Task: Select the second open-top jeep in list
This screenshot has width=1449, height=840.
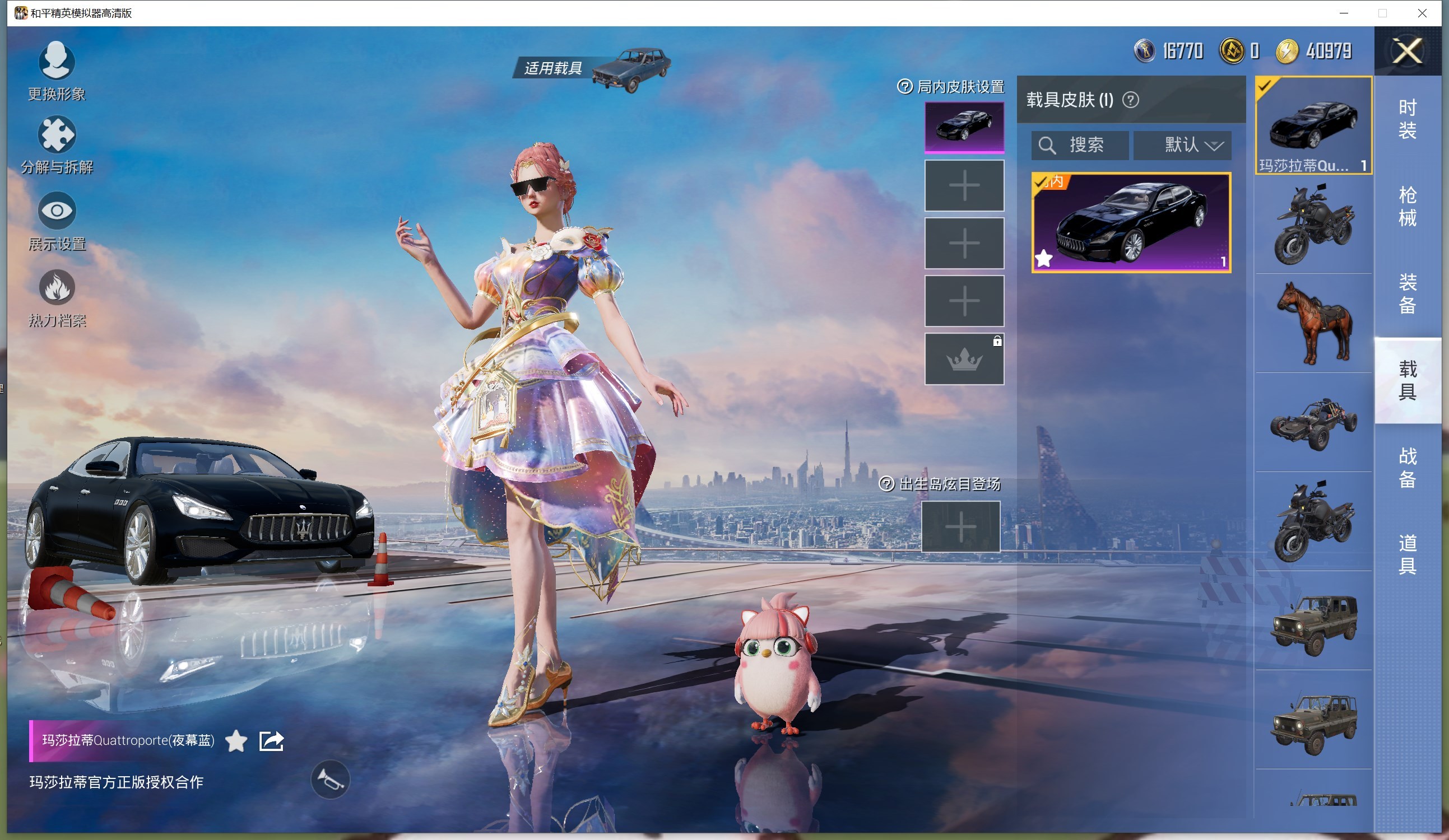Action: point(1314,720)
